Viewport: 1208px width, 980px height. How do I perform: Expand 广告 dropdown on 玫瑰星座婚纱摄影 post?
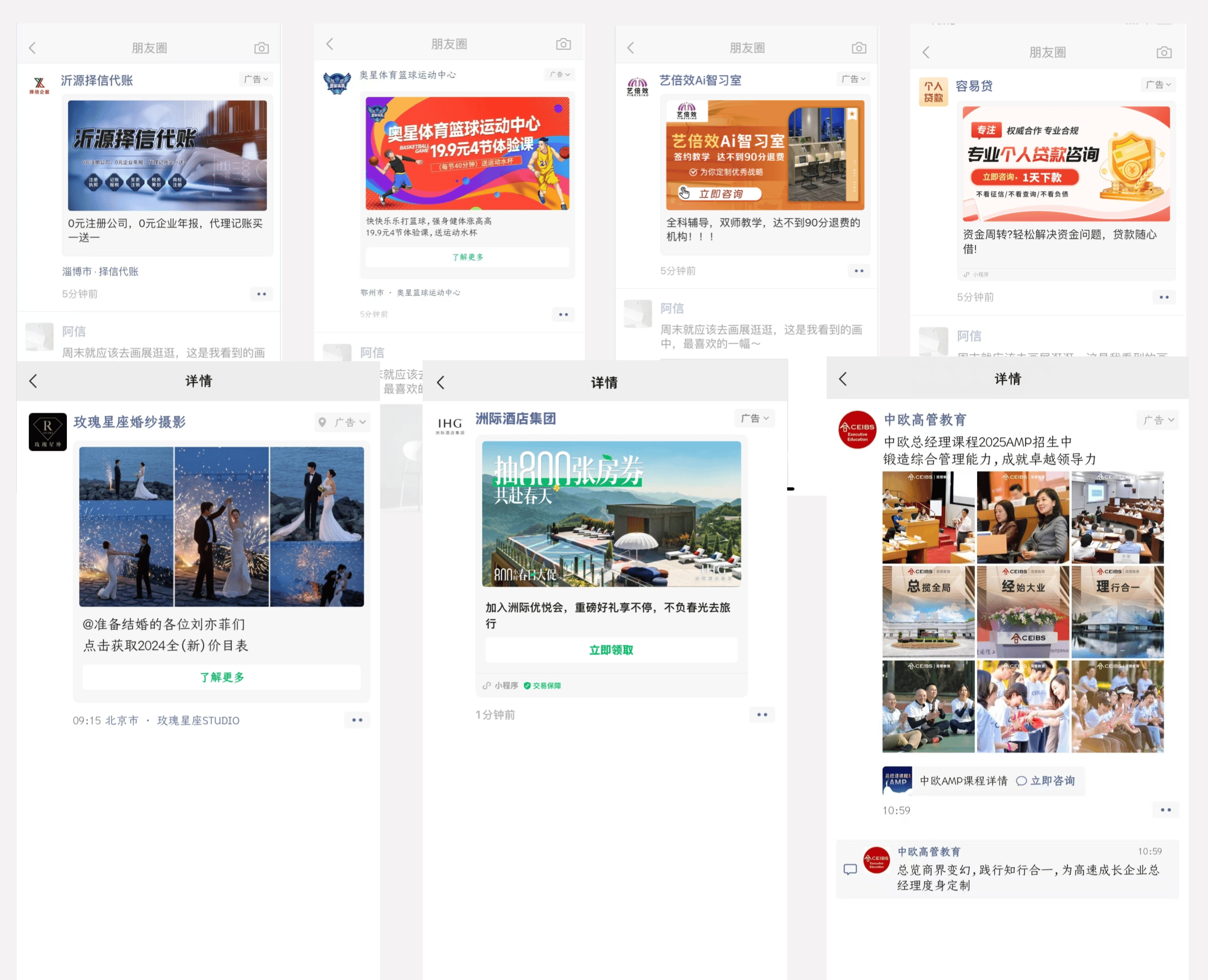point(343,422)
